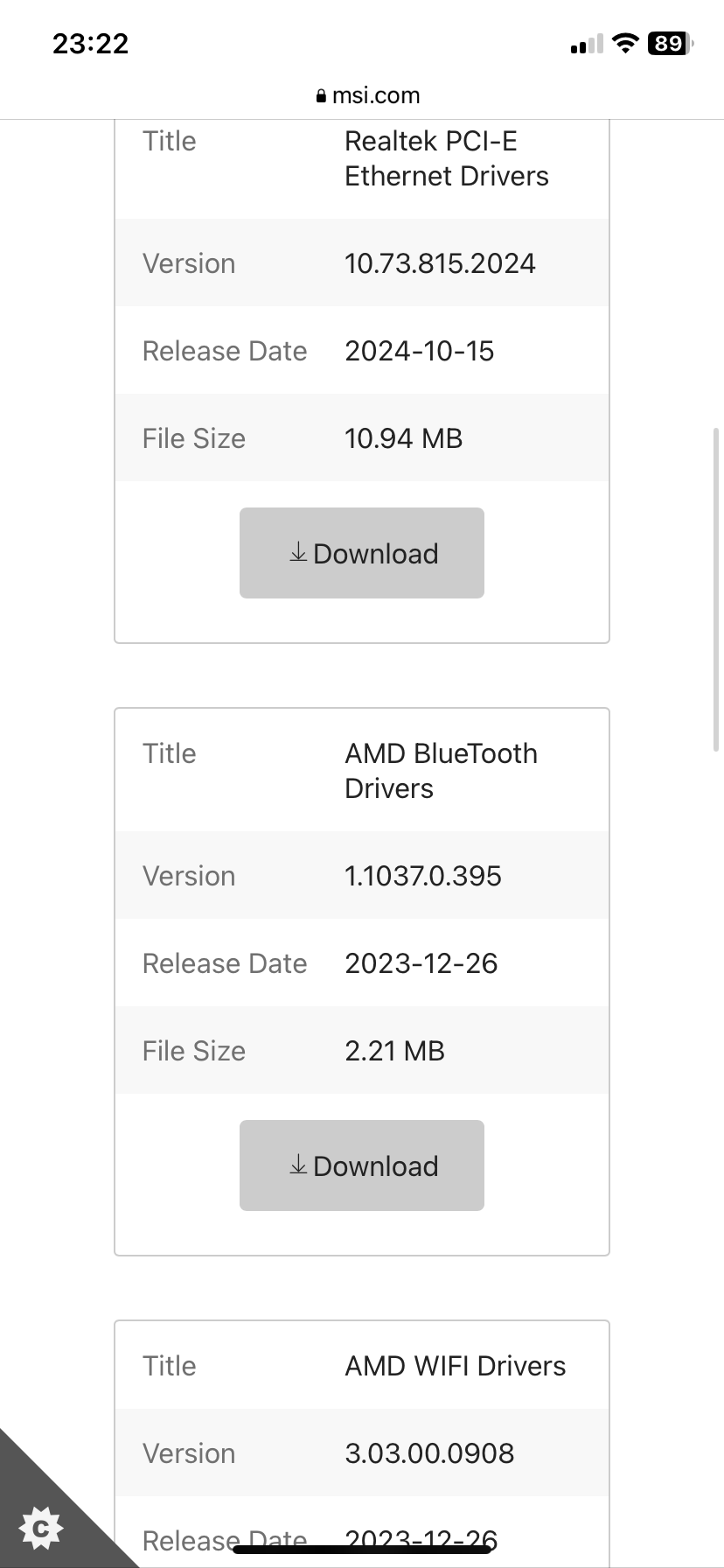Click the page scrollbar on the right edge
This screenshot has height=1568, width=724.
click(717, 590)
